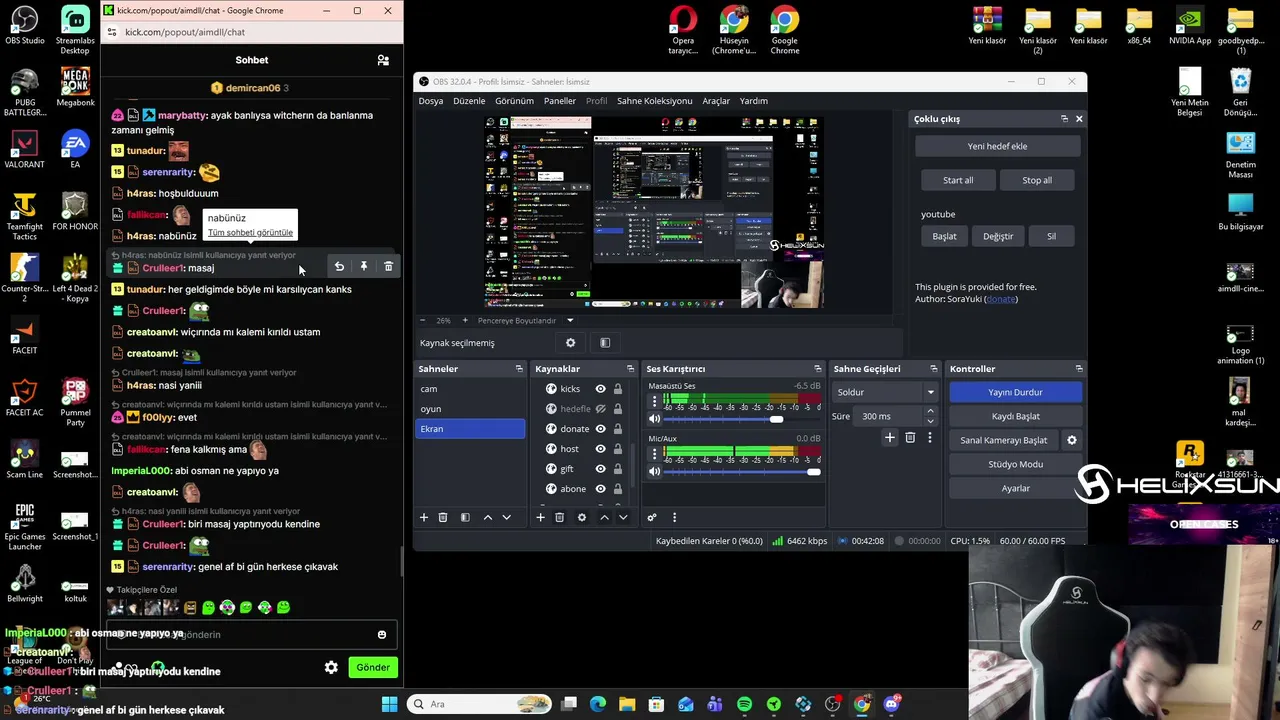Open the scene filters icon in the Sahneler toolbar
Viewport: 1280px width, 720px height.
(x=465, y=517)
